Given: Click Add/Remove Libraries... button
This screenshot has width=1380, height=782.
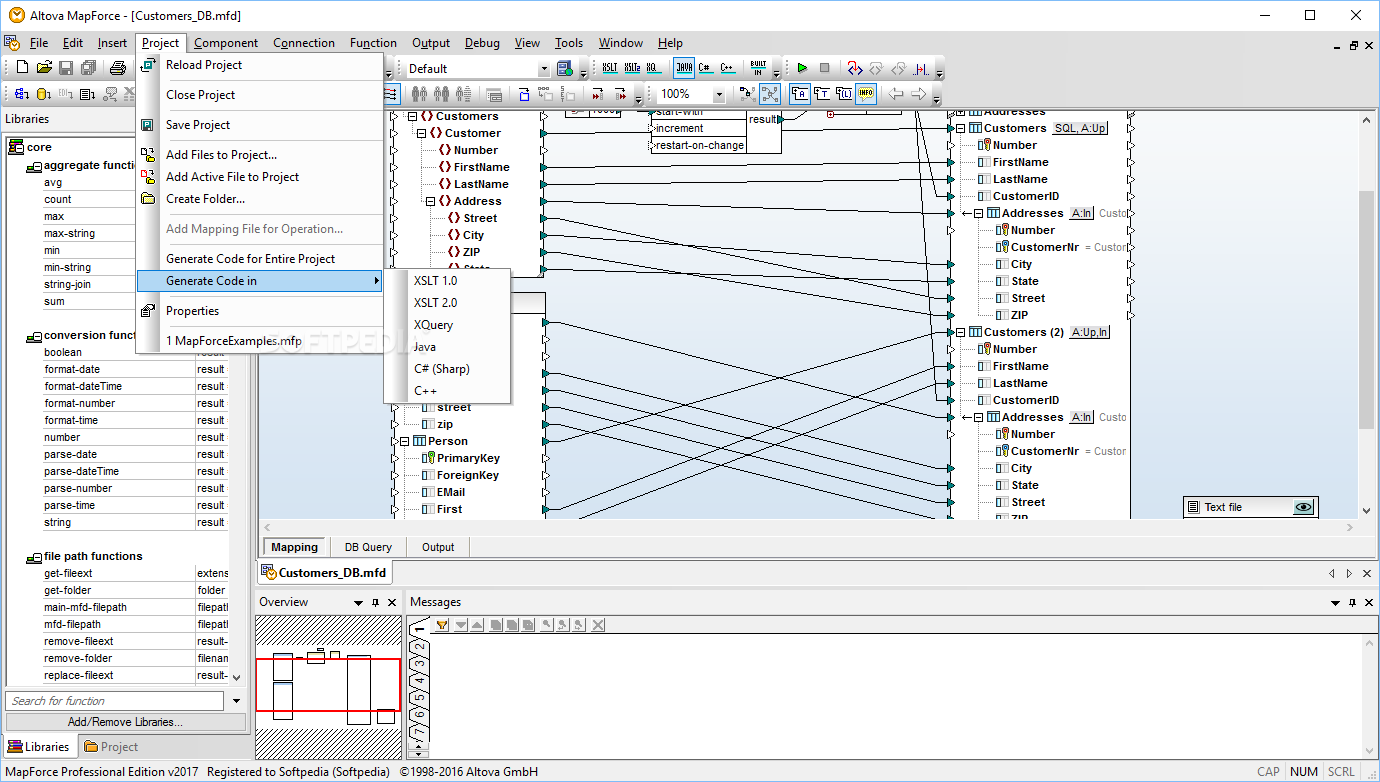Looking at the screenshot, I should tap(125, 721).
